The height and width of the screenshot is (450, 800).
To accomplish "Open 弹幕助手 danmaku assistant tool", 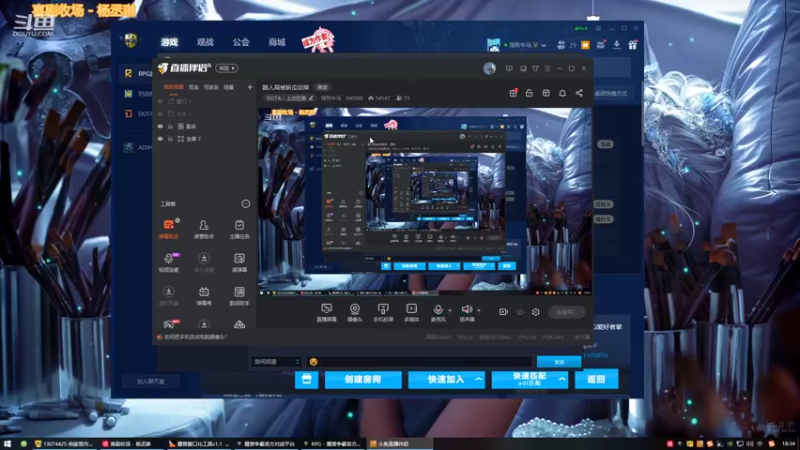I will 169,229.
